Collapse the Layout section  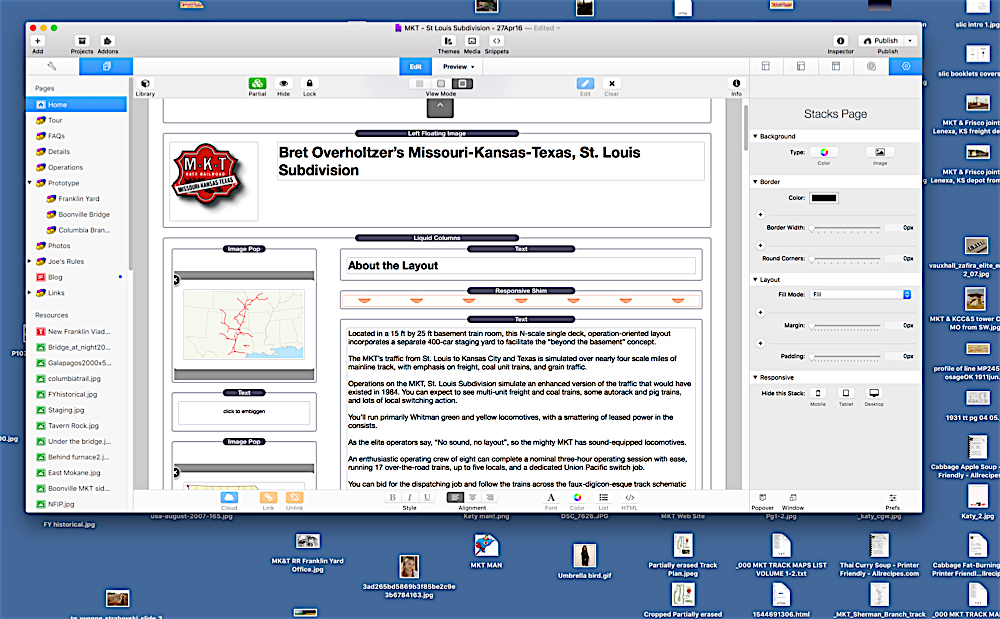tap(755, 280)
